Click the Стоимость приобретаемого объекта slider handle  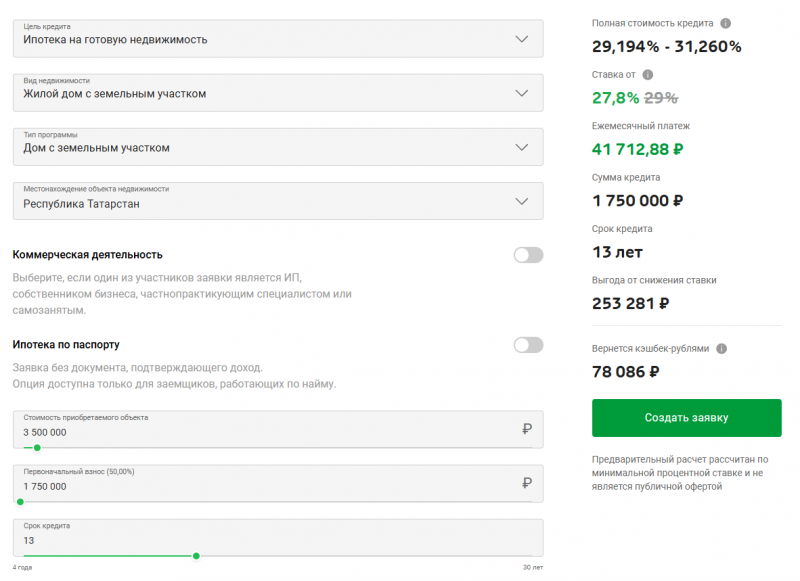[x=38, y=447]
